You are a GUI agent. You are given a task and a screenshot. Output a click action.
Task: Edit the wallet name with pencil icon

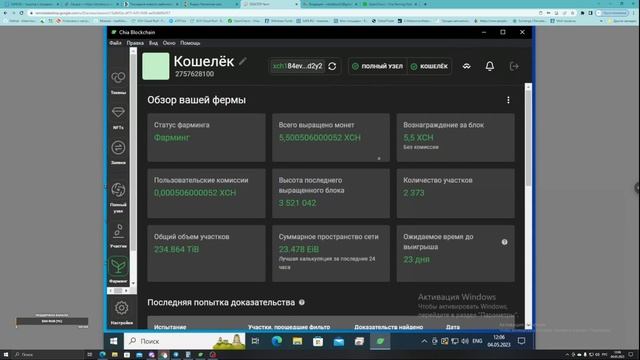point(243,62)
